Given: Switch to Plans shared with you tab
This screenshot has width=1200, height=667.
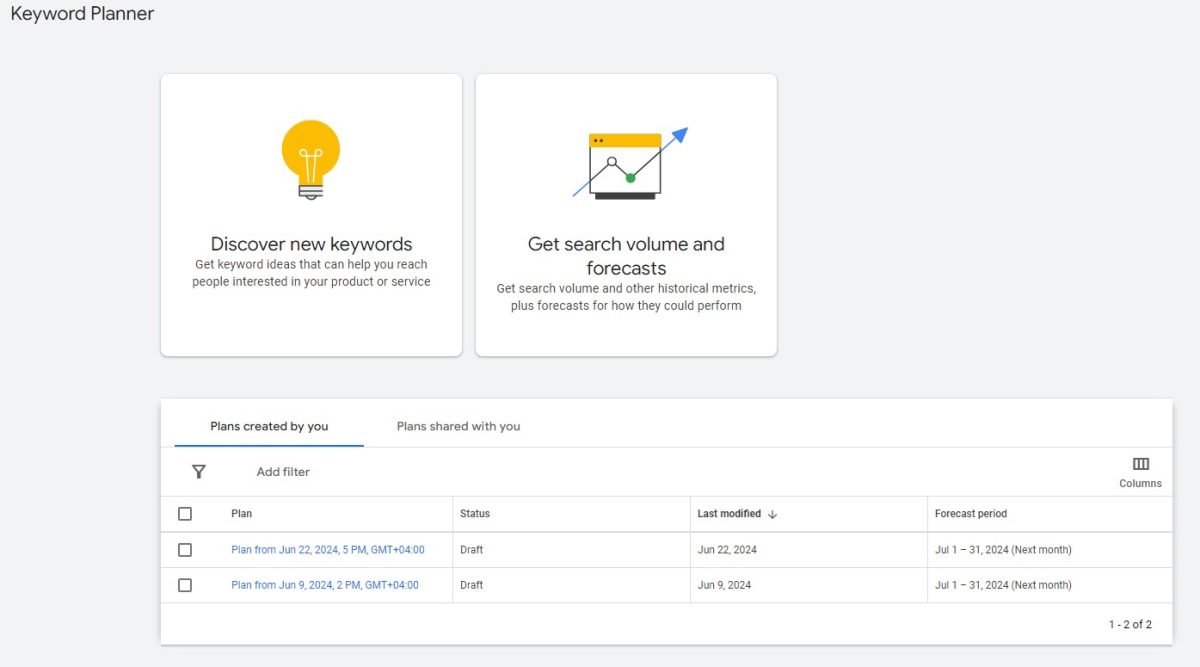Looking at the screenshot, I should (458, 426).
